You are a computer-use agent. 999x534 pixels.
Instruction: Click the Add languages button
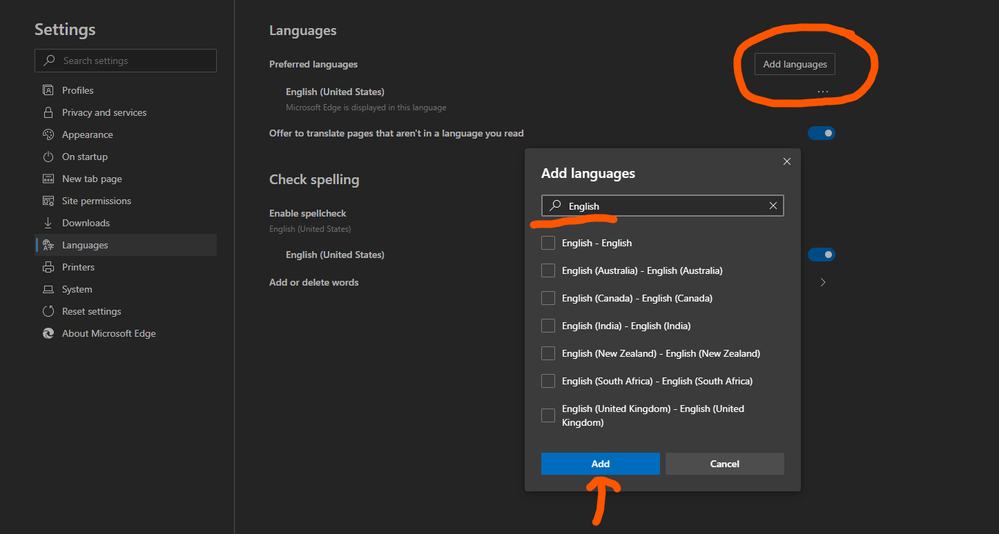coord(794,64)
